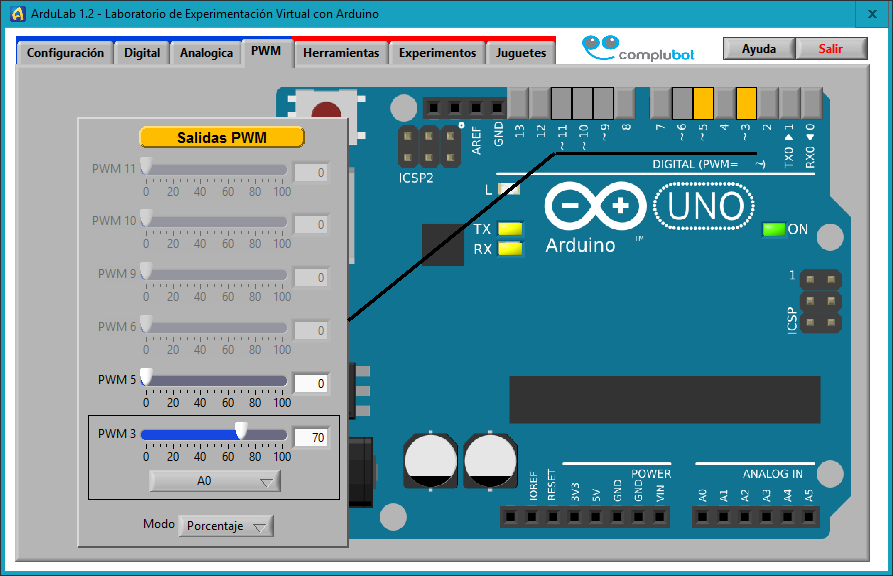893x576 pixels.
Task: Click the green ON power LED
Action: point(775,229)
